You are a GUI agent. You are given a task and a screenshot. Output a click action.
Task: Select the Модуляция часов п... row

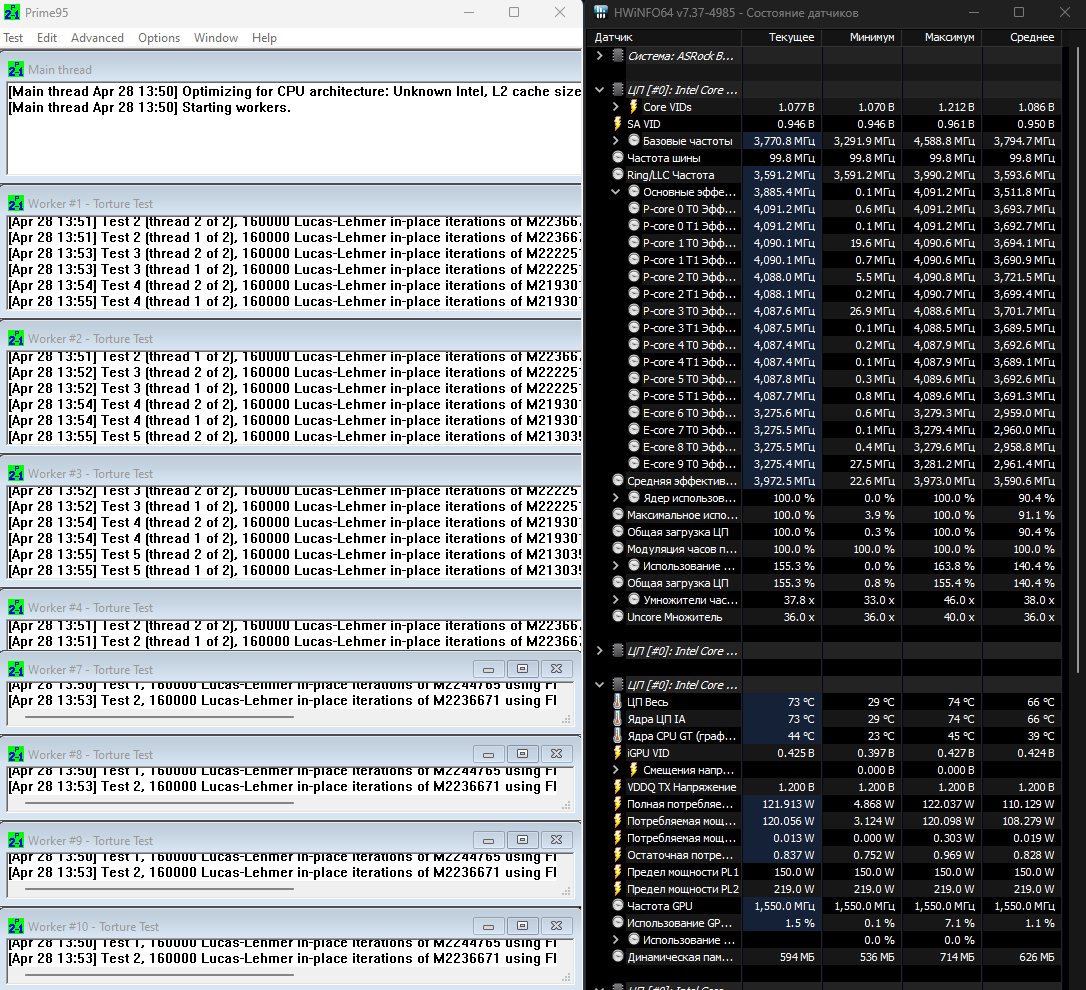(824, 549)
